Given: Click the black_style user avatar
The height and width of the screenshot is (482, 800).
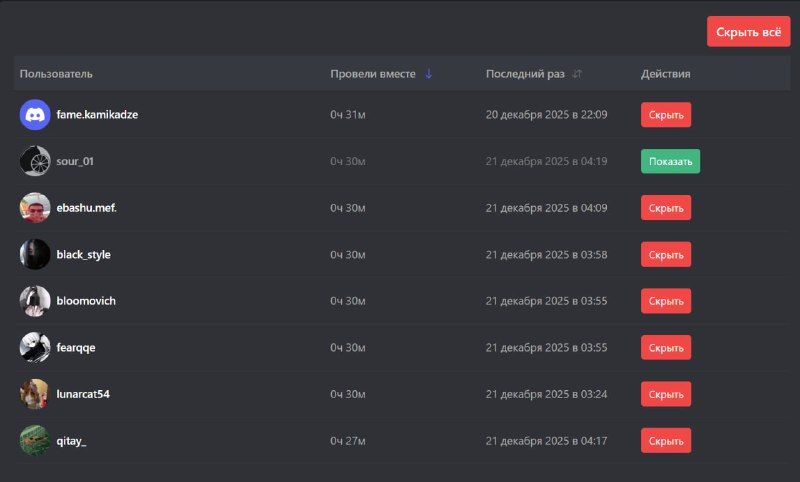Looking at the screenshot, I should (x=35, y=254).
